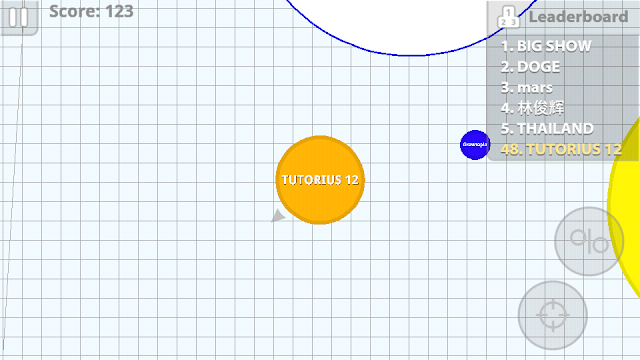Select the orange TUTORIUS 12 player cell
This screenshot has height=360, width=640.
coord(320,180)
